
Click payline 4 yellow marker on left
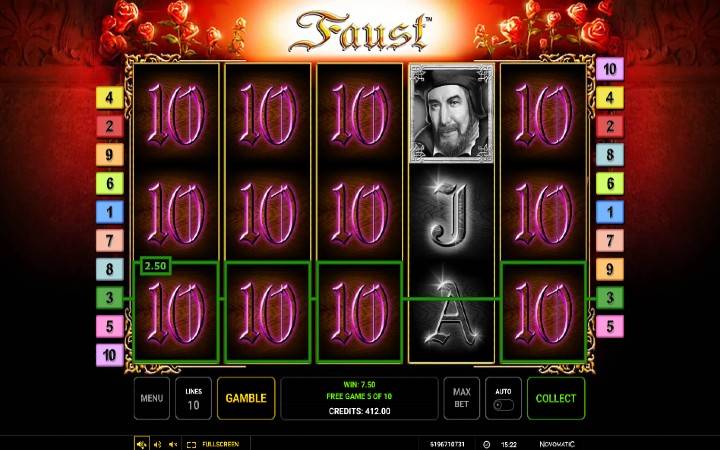click(110, 97)
